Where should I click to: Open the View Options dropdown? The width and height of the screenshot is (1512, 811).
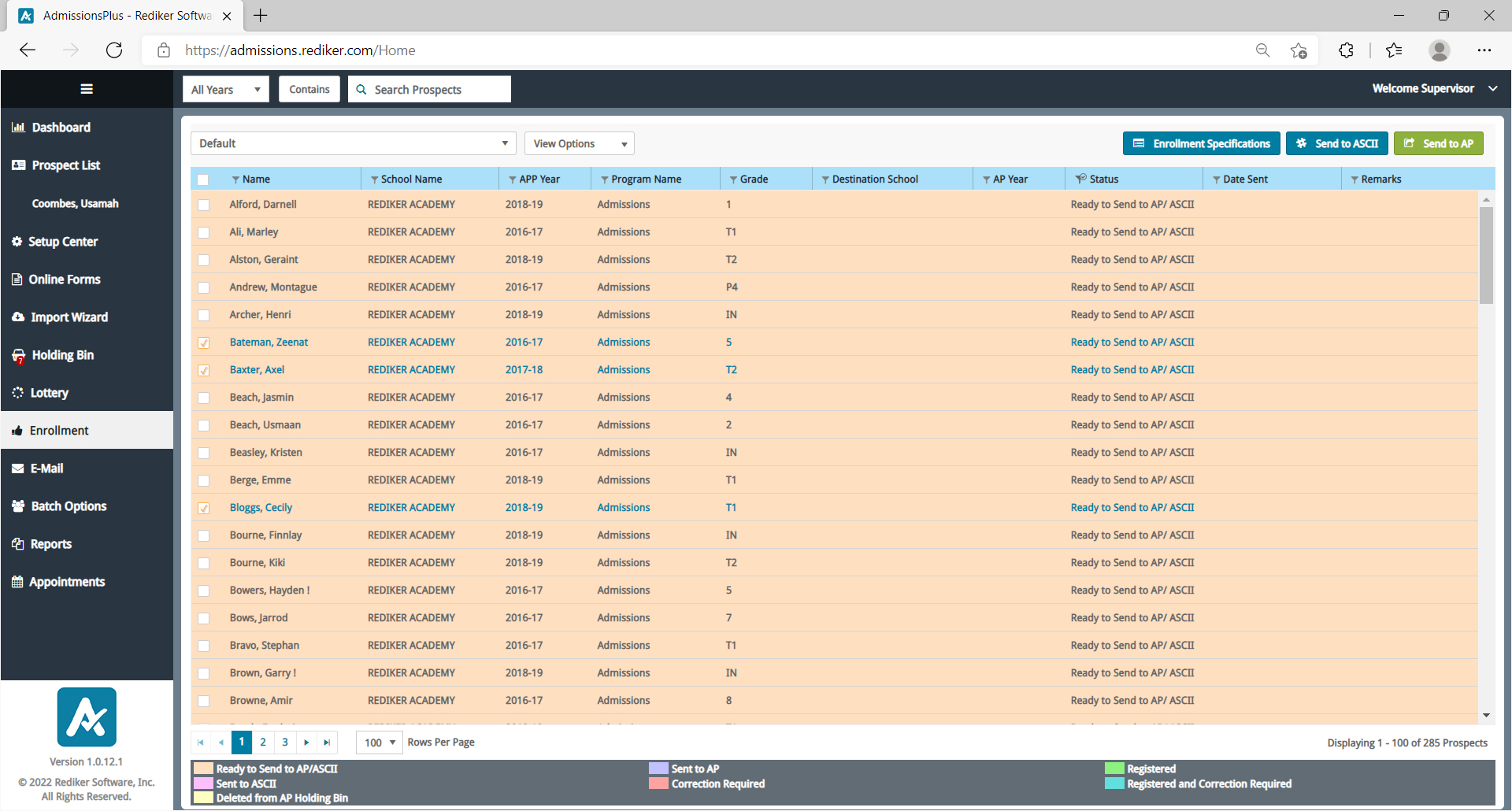click(580, 143)
